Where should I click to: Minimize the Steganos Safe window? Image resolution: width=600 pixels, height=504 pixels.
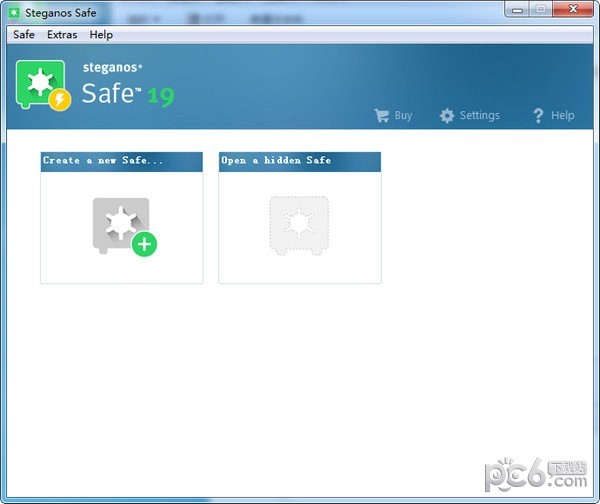517,9
